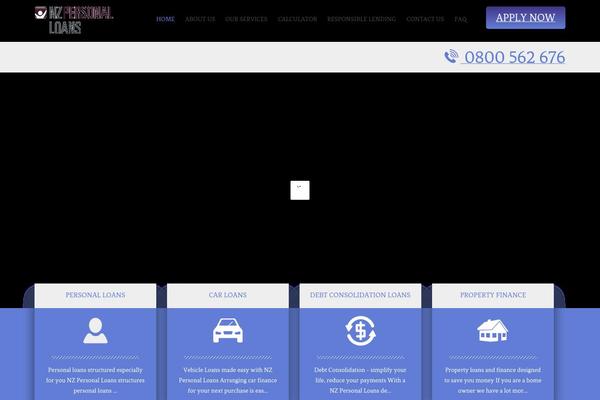Click the car icon
The width and height of the screenshot is (600, 400).
tap(228, 330)
